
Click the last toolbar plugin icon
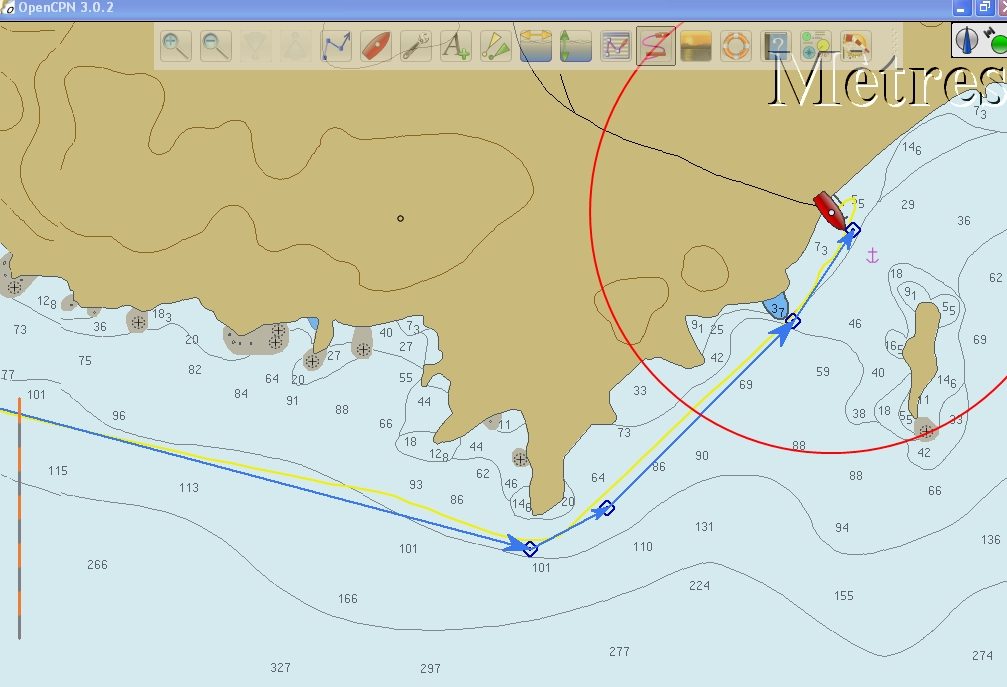click(856, 46)
